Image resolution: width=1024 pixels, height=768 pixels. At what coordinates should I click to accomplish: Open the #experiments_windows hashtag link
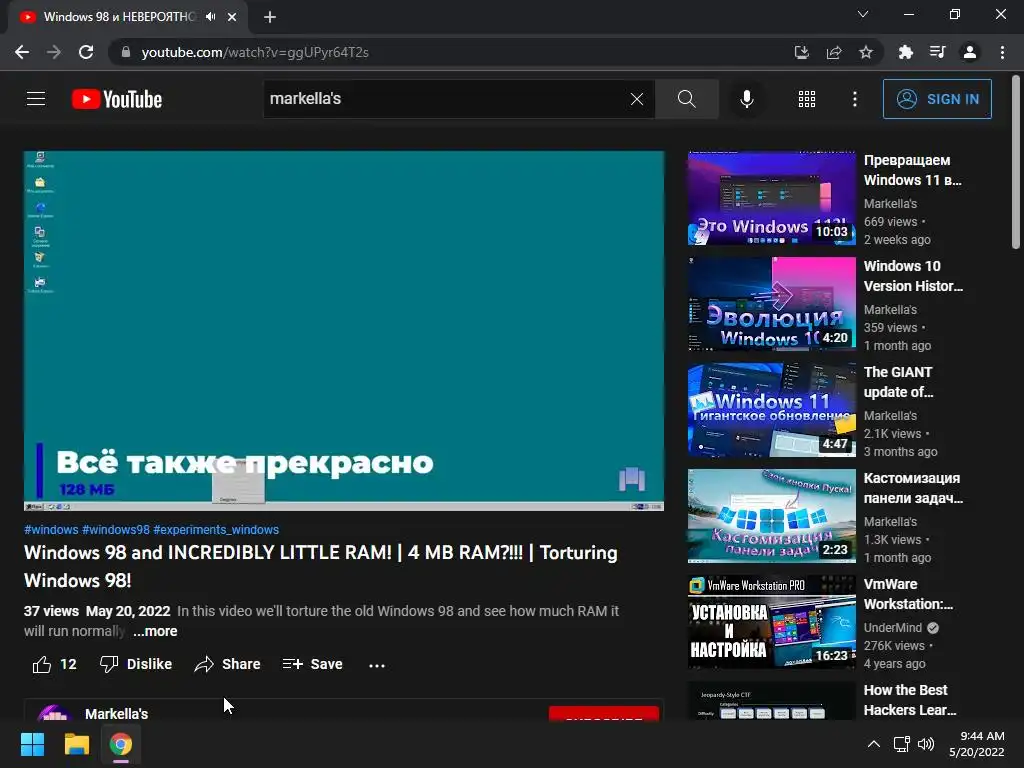[216, 530]
